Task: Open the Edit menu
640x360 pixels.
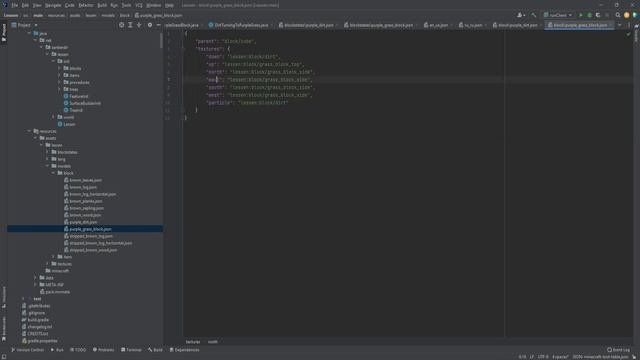Action: pos(25,5)
